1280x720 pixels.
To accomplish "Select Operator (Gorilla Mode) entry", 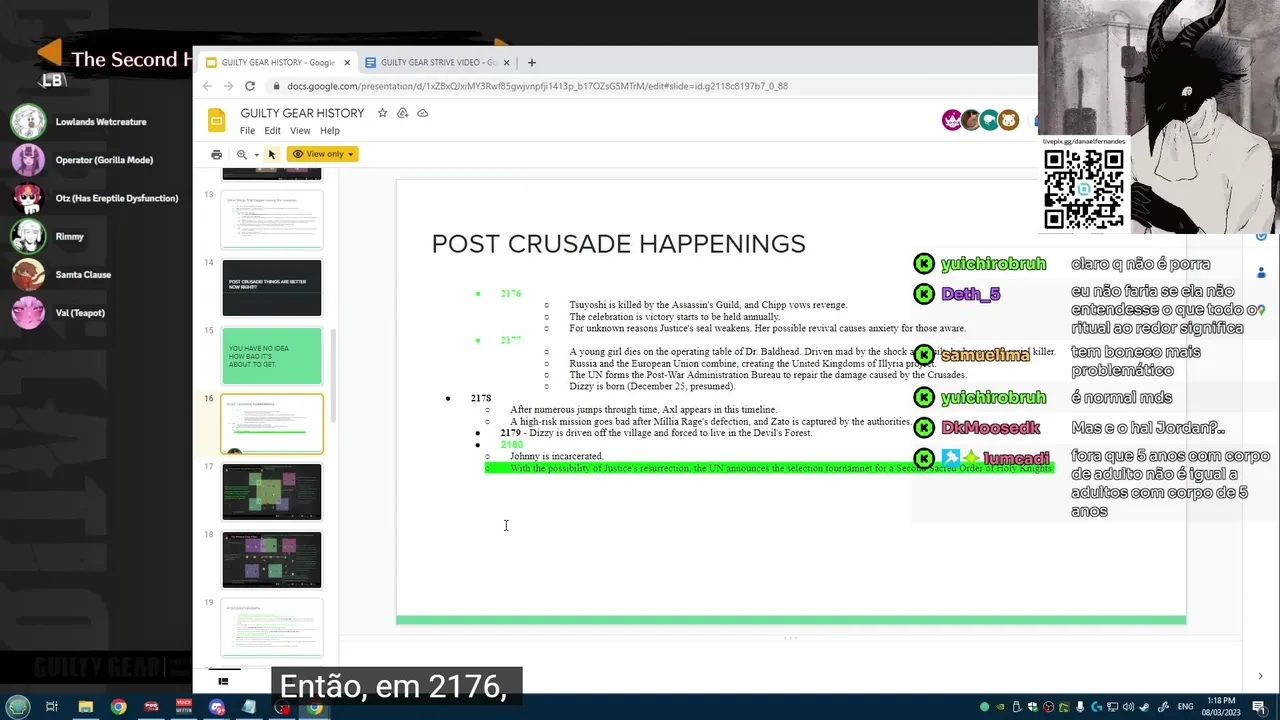I will coord(104,160).
